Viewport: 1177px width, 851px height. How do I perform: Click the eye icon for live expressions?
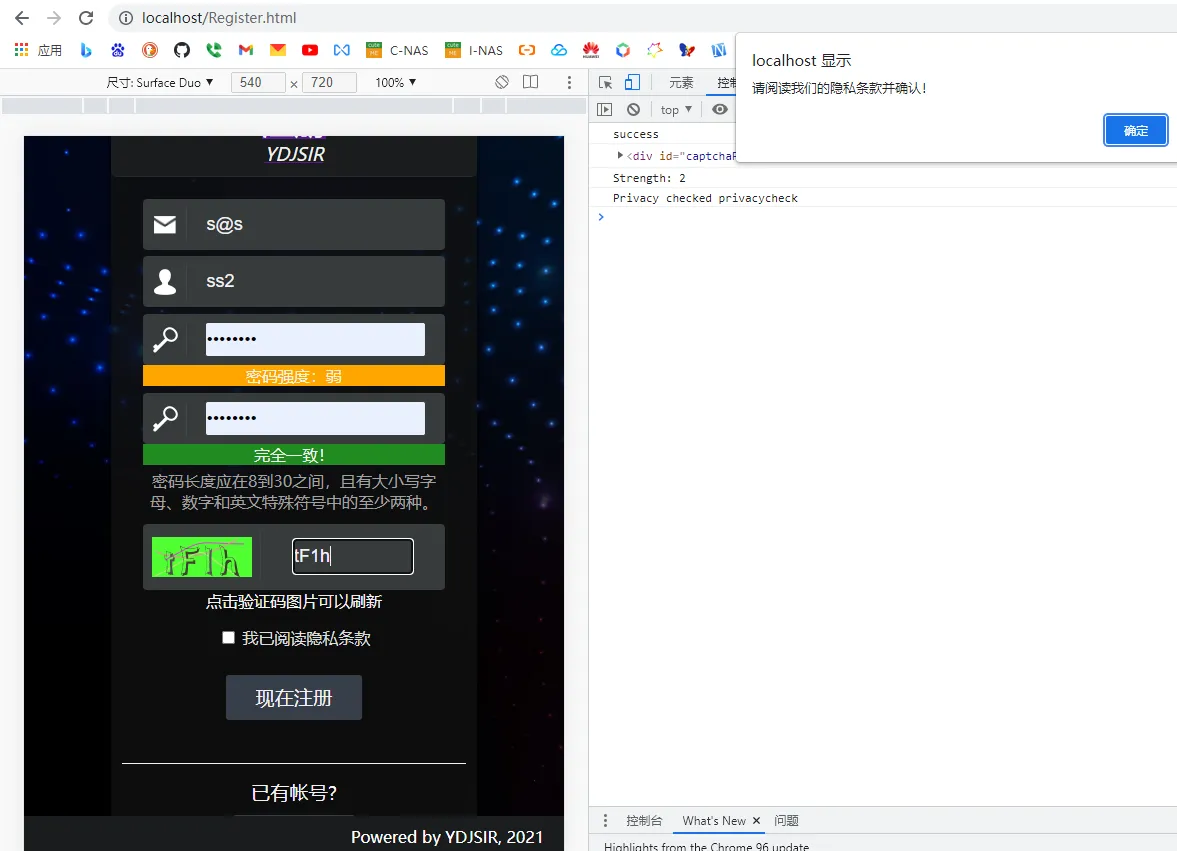[x=719, y=110]
